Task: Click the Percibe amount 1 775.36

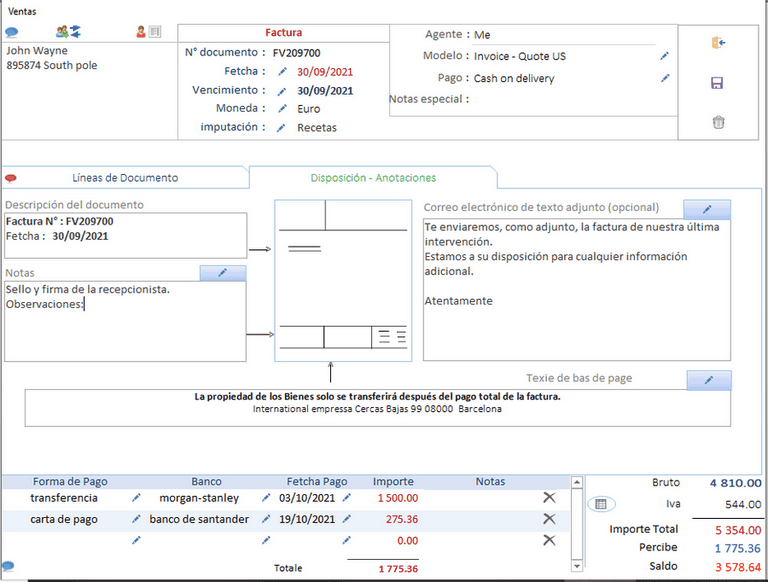Action: 738,548
